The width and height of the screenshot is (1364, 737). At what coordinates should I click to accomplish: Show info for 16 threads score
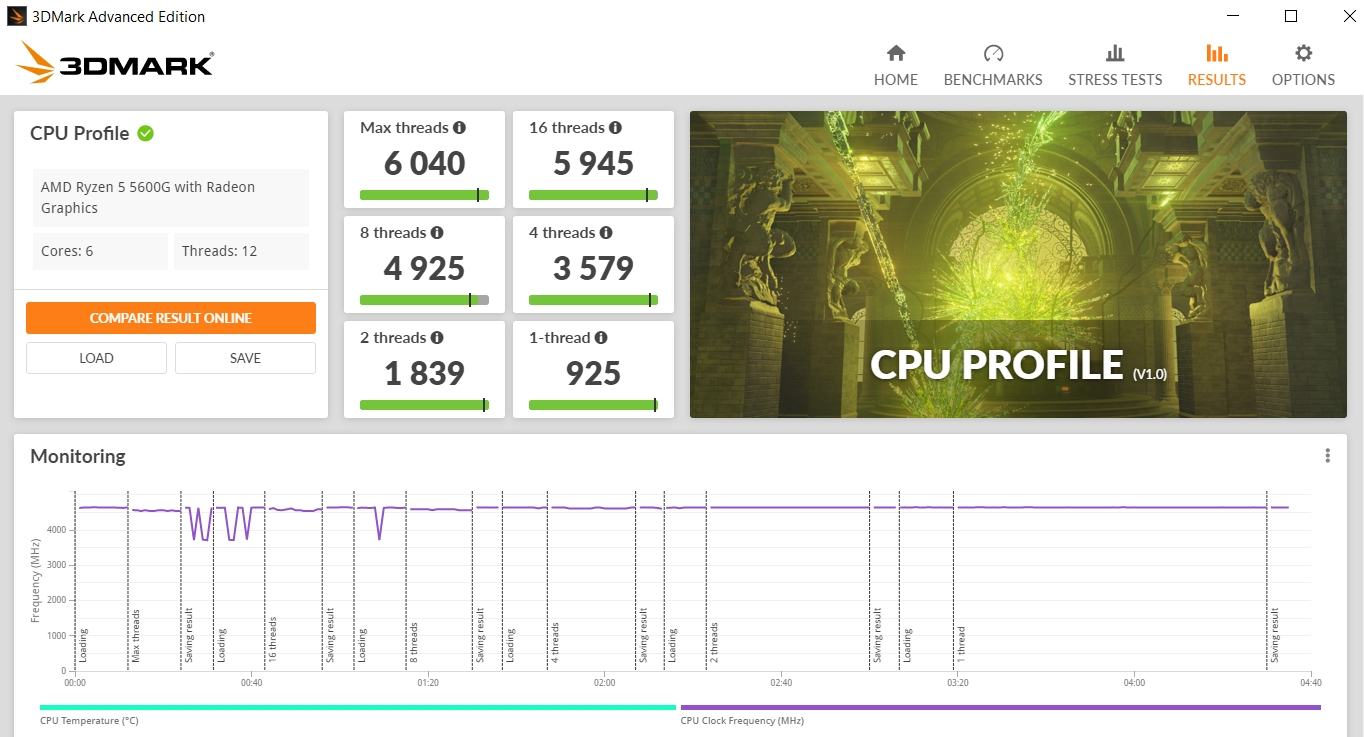click(x=615, y=127)
